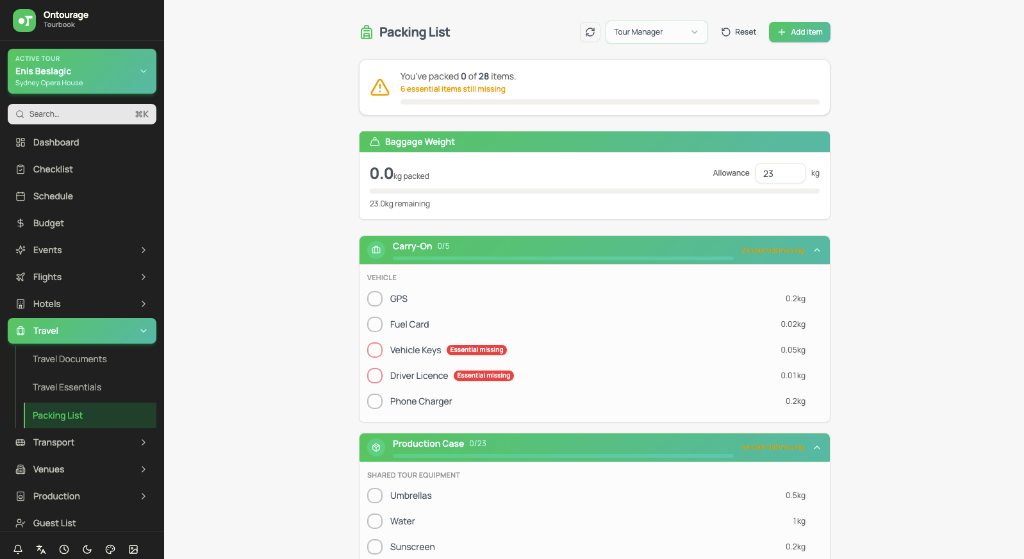Mark Phone Charger as packed
1024x559 pixels.
375,401
